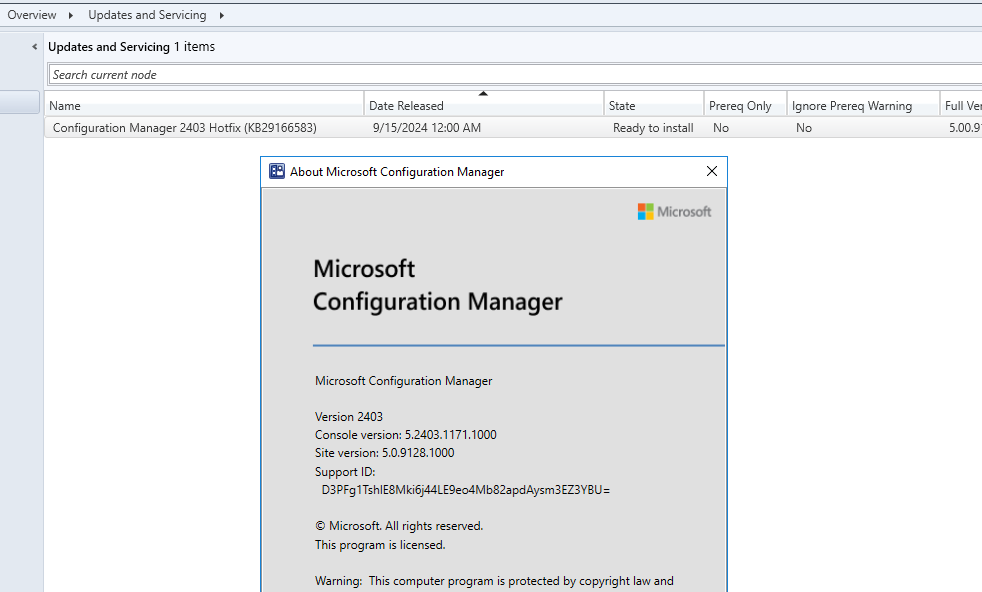Click the Console version 5.2403.1171.1000 text
This screenshot has height=592, width=982.
pyautogui.click(x=406, y=435)
